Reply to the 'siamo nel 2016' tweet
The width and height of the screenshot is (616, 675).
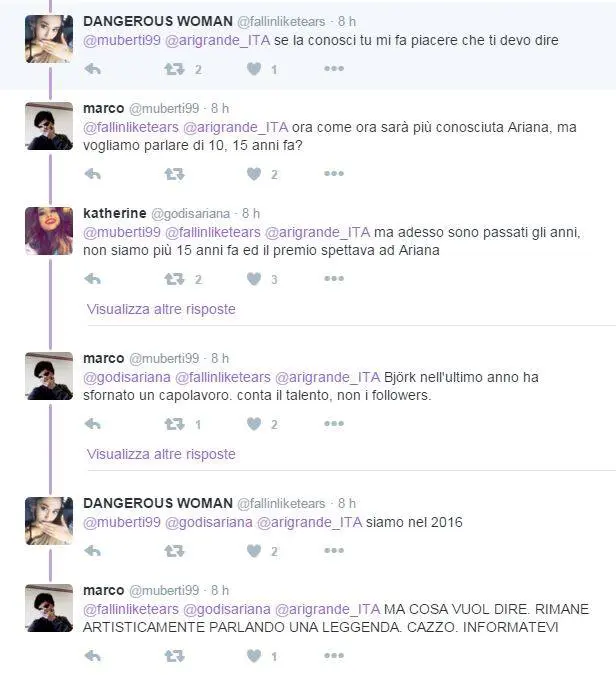93,551
